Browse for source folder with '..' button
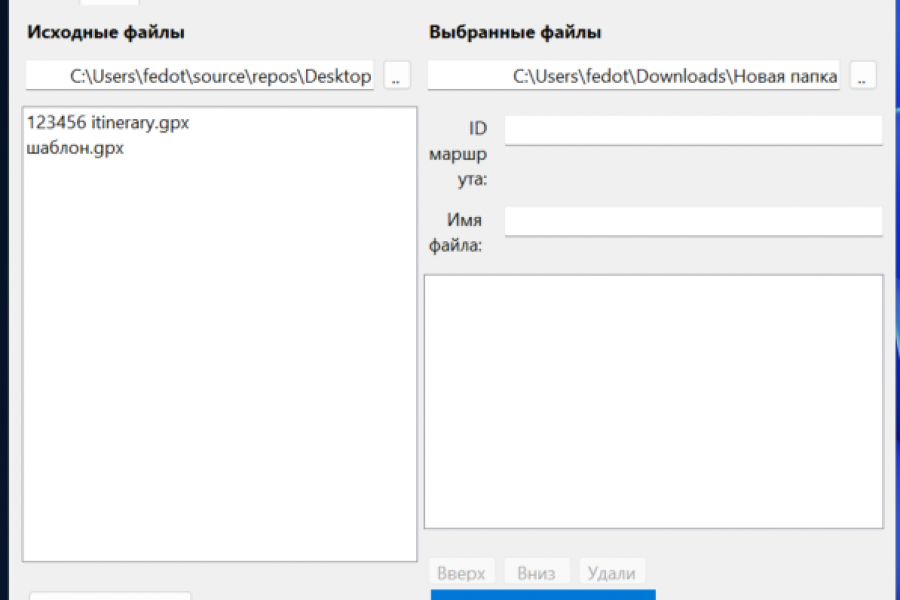 pyautogui.click(x=397, y=75)
